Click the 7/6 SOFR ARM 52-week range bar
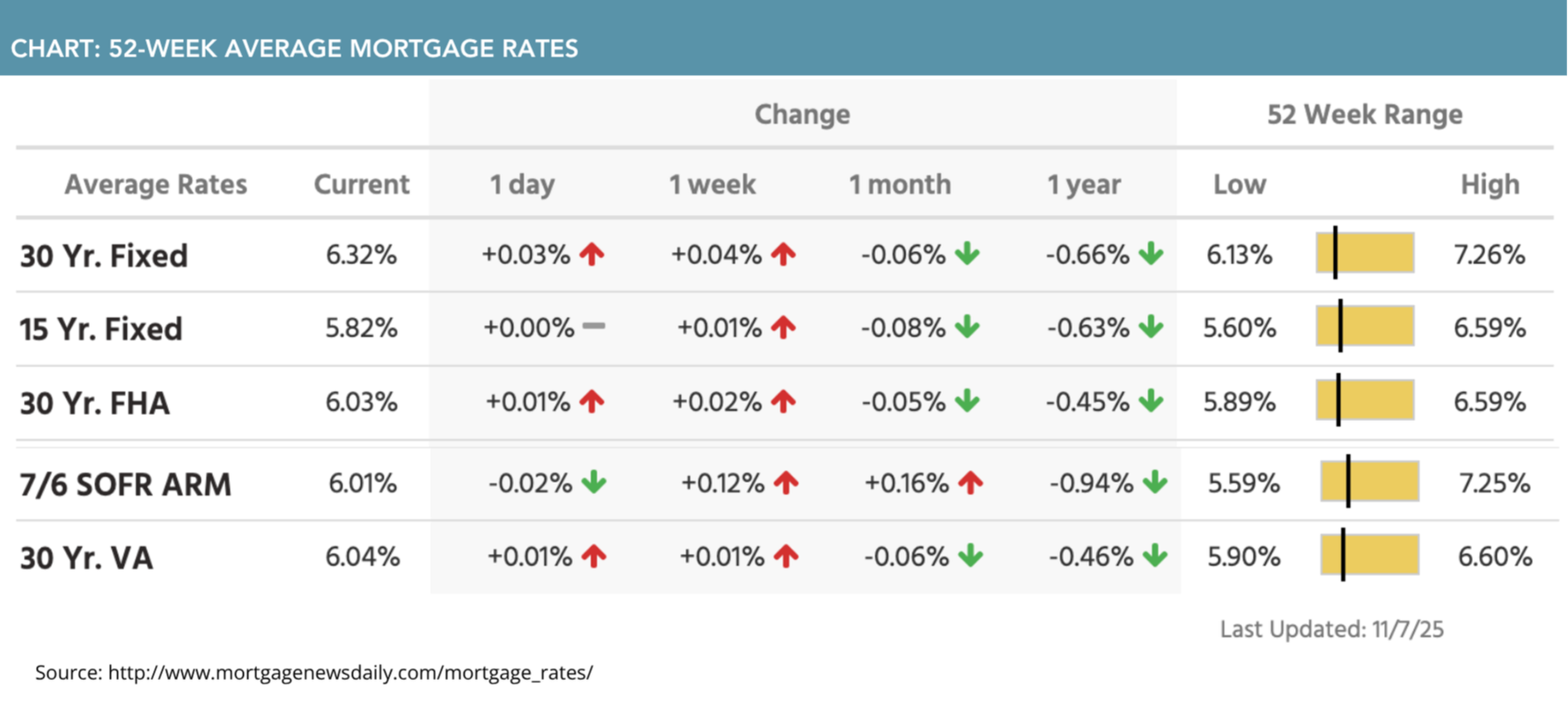The height and width of the screenshot is (702, 1568). (1370, 482)
